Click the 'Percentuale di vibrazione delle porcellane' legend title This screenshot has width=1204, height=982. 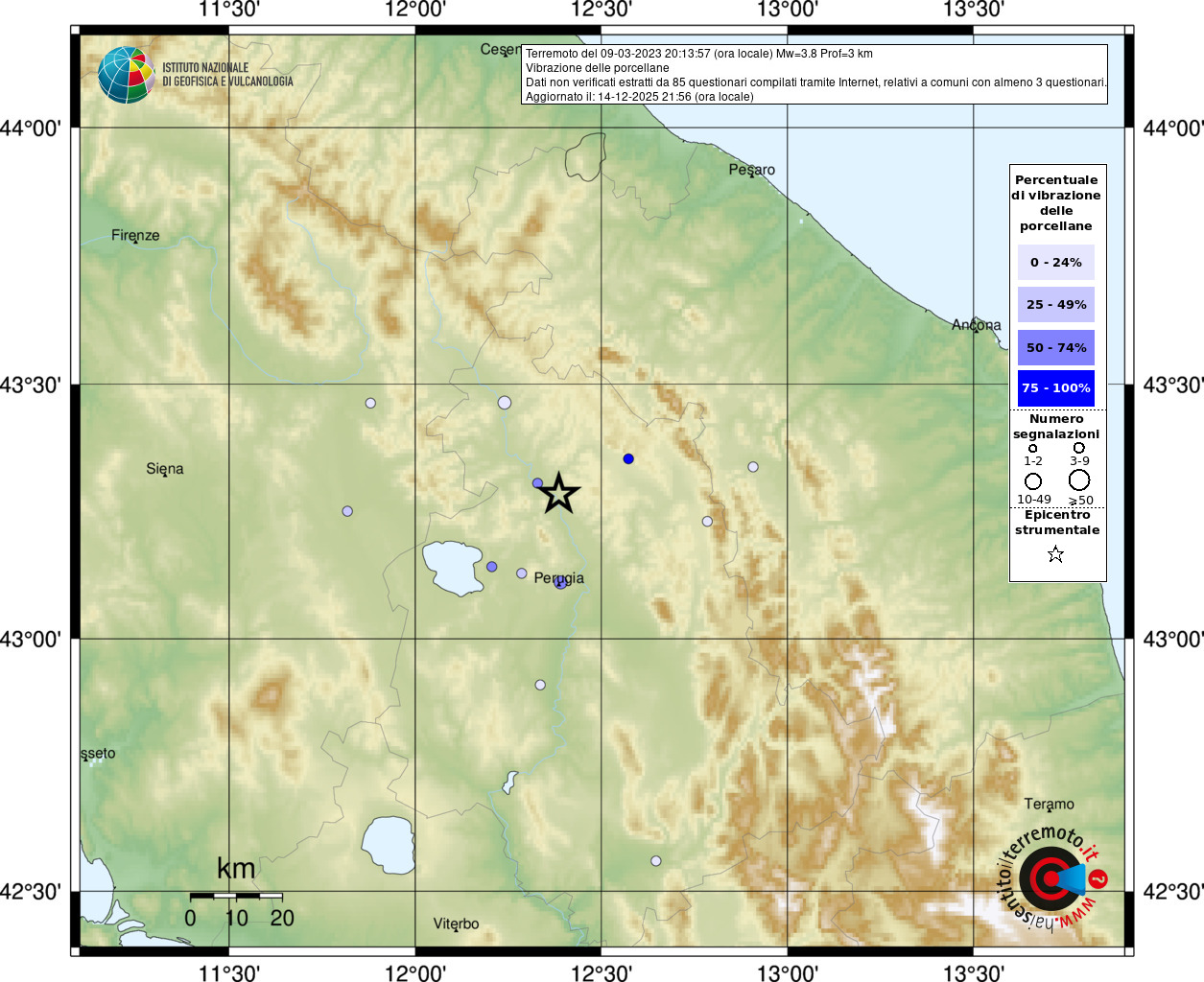1056,202
